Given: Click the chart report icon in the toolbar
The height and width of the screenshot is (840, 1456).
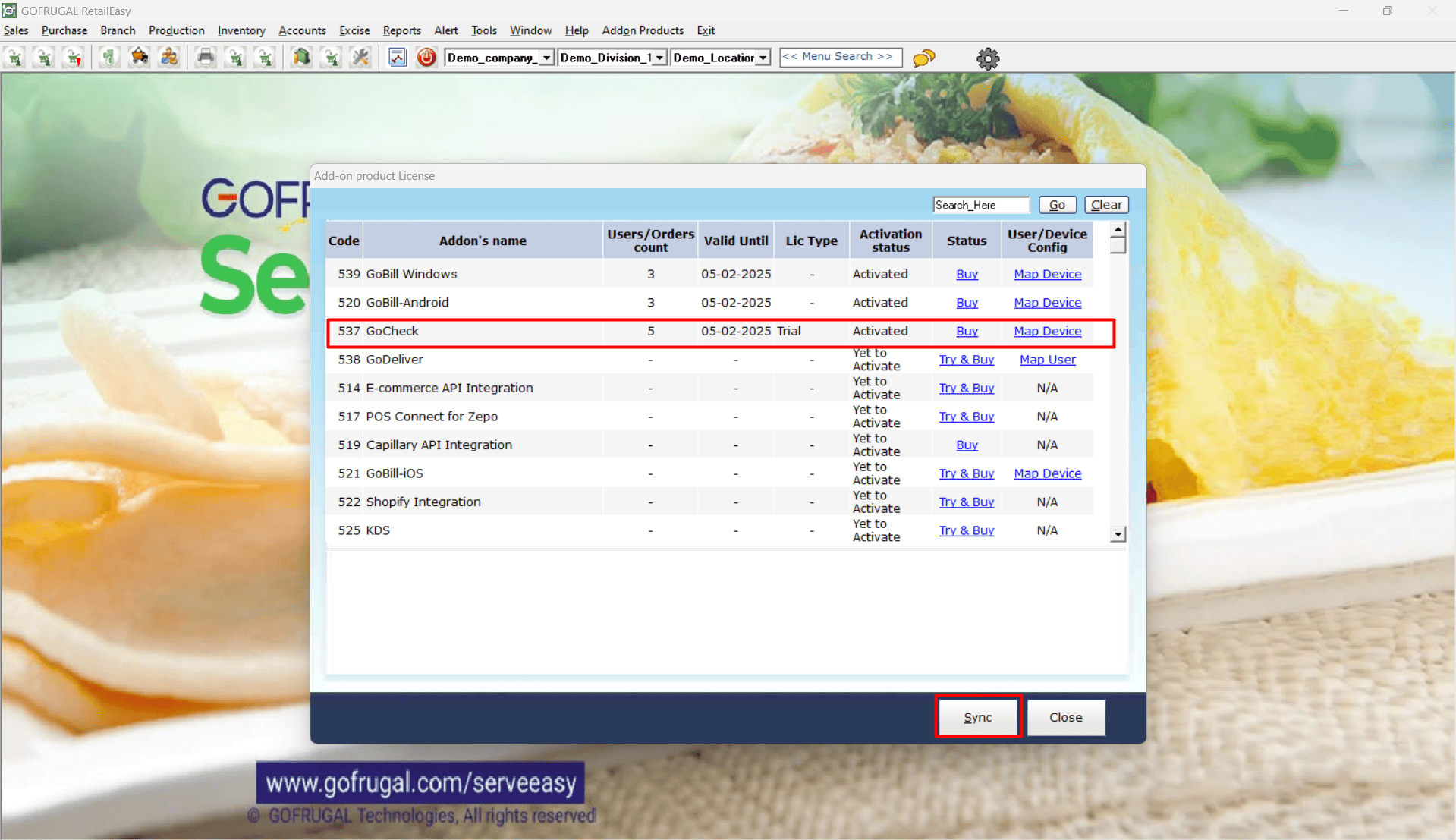Looking at the screenshot, I should click(398, 58).
